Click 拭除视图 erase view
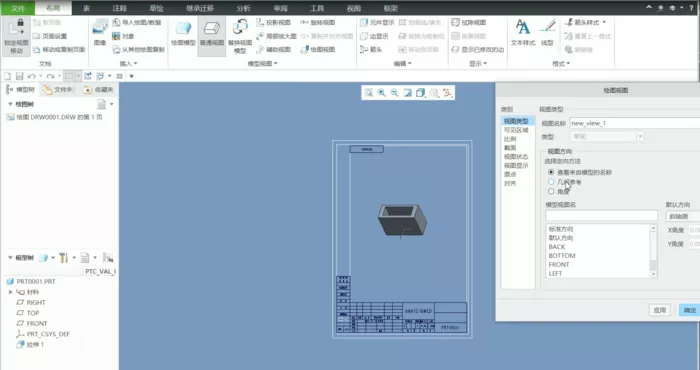 pyautogui.click(x=468, y=22)
